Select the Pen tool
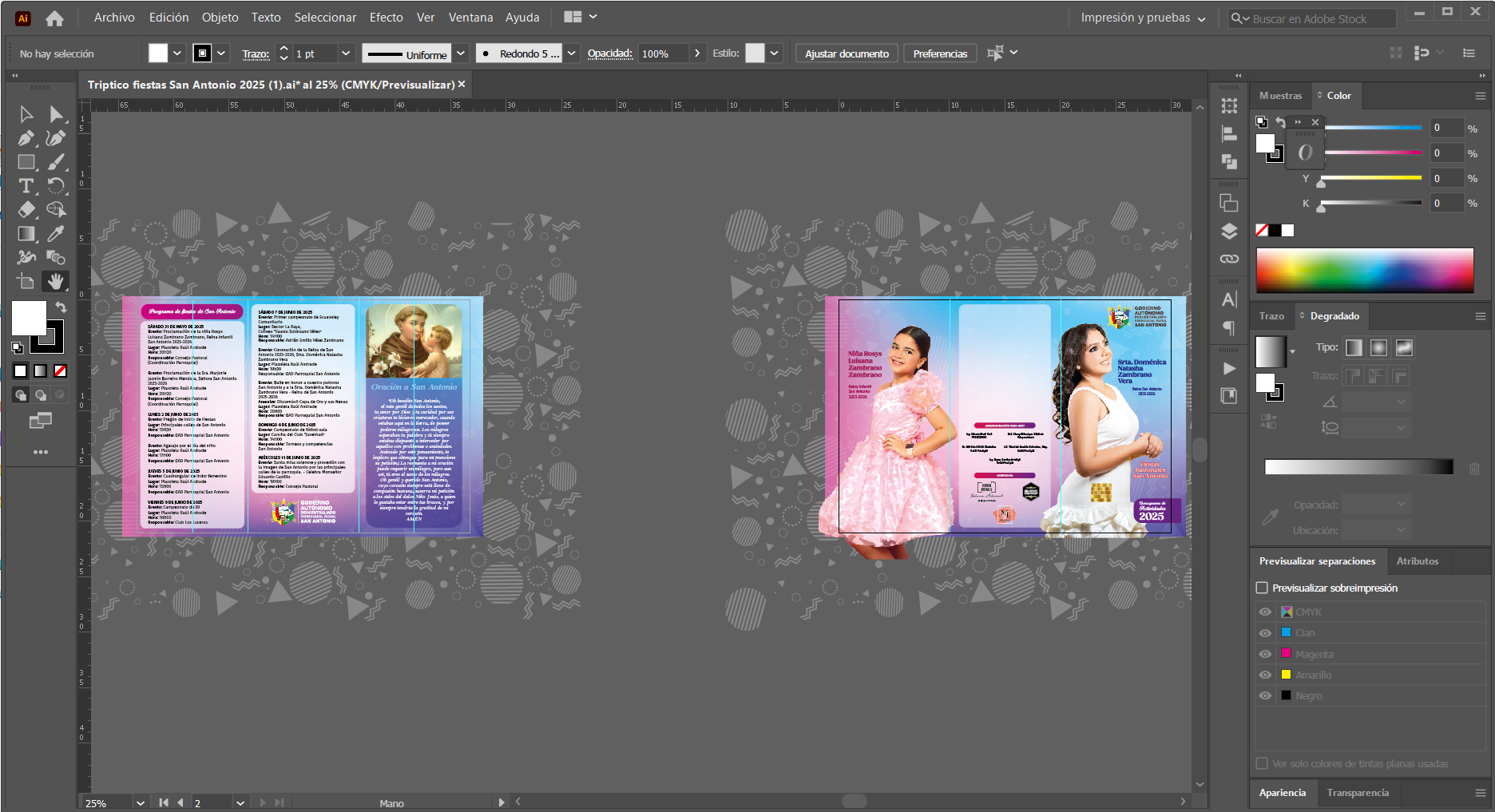Screen dimensions: 1495x812 pyautogui.click(x=26, y=138)
